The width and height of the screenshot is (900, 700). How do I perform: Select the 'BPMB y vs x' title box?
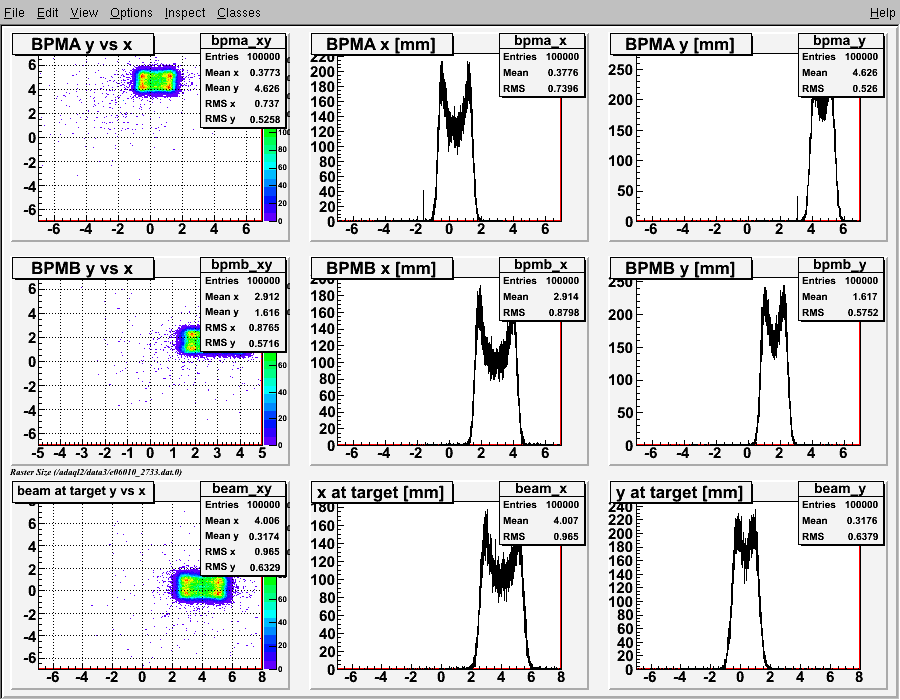(83, 268)
